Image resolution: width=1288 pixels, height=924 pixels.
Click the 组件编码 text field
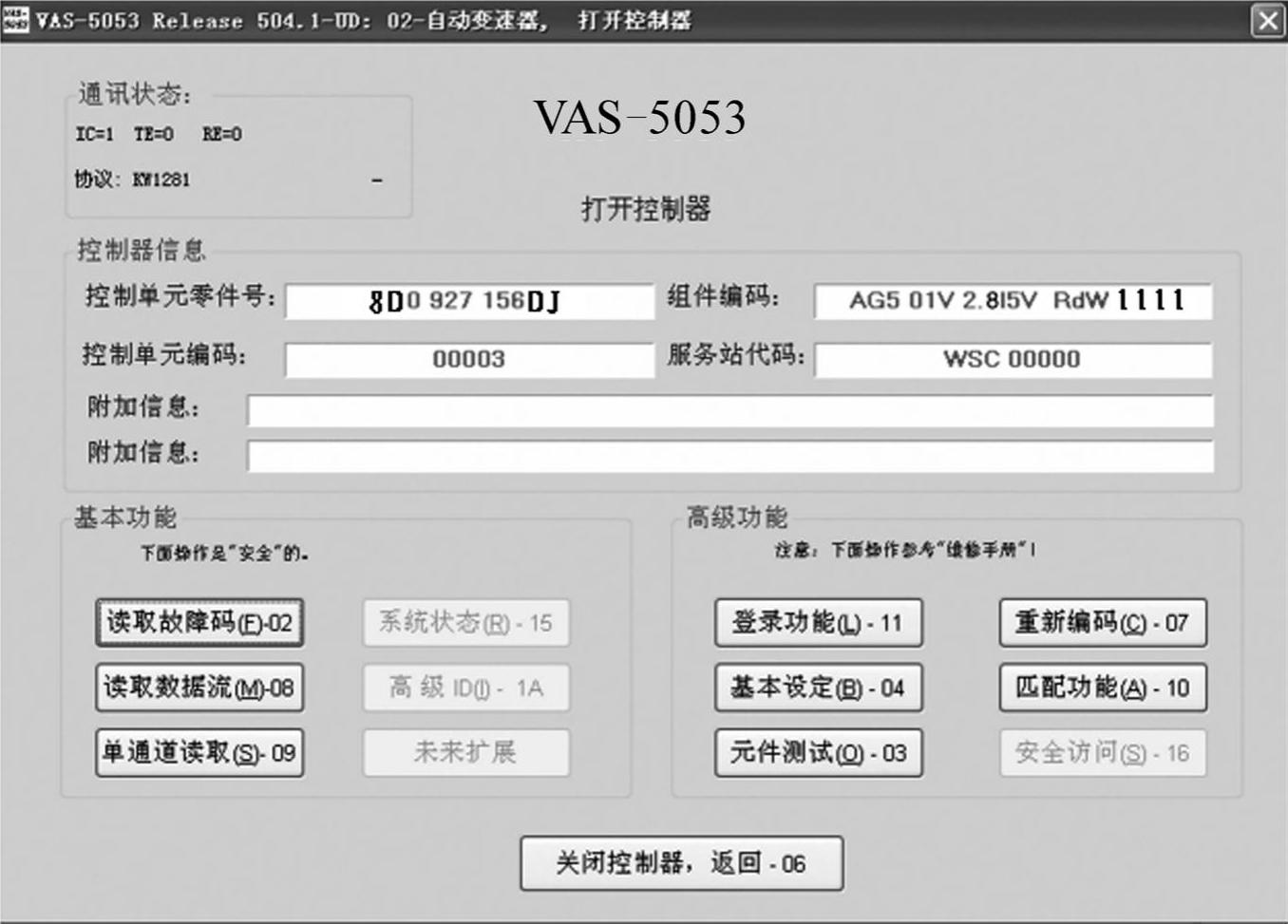tap(1013, 301)
